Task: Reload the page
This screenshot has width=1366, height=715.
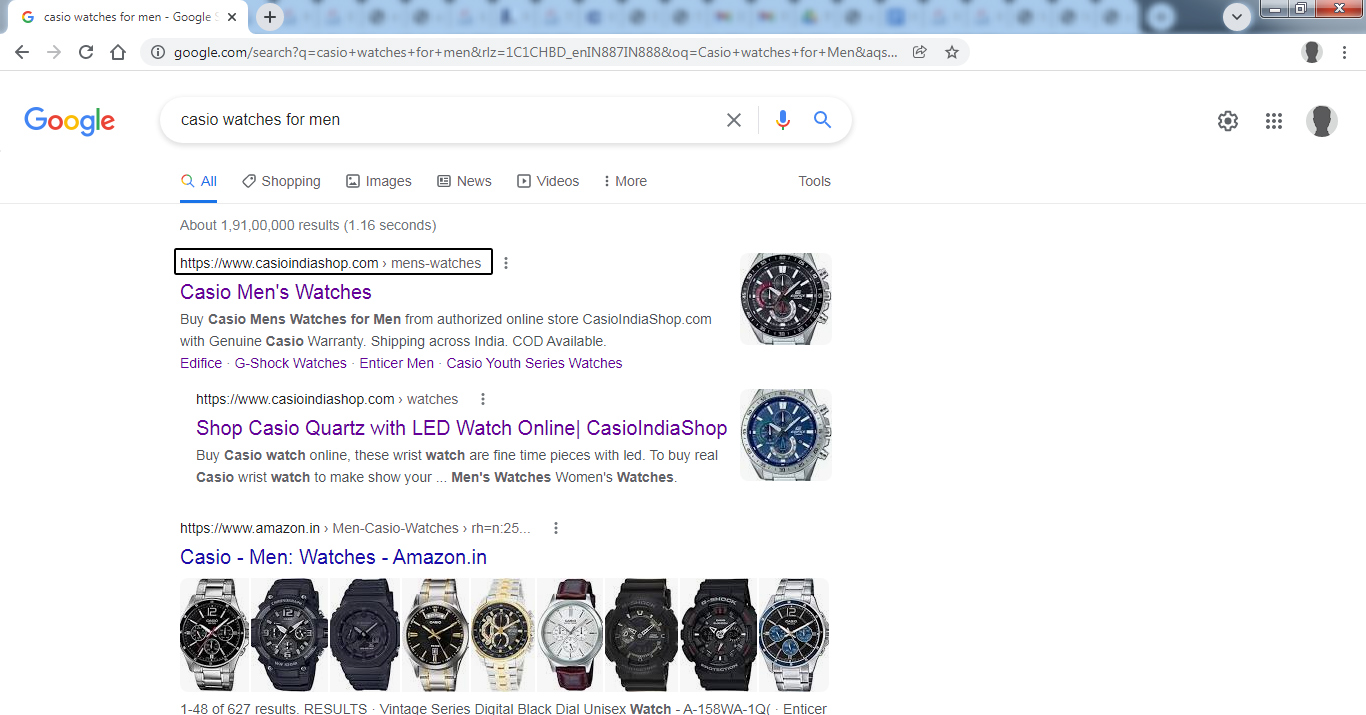Action: (86, 52)
